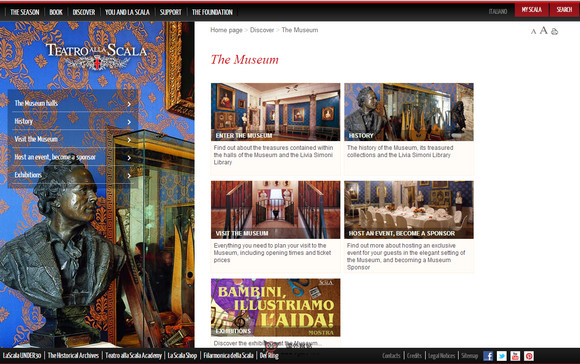The width and height of the screenshot is (580, 364).
Task: Open The Historical Archives footer link
Action: coord(73,355)
